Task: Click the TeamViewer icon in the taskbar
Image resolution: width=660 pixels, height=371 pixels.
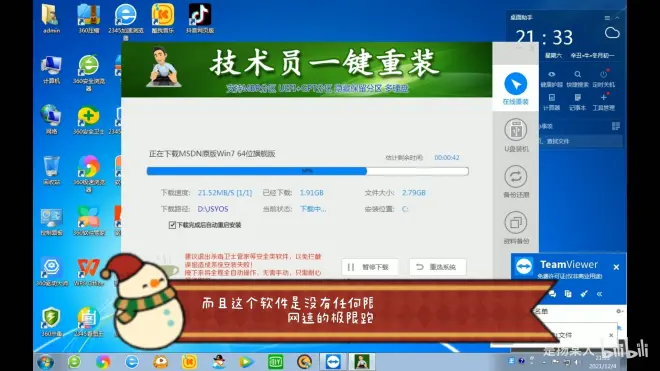Action: click(333, 362)
